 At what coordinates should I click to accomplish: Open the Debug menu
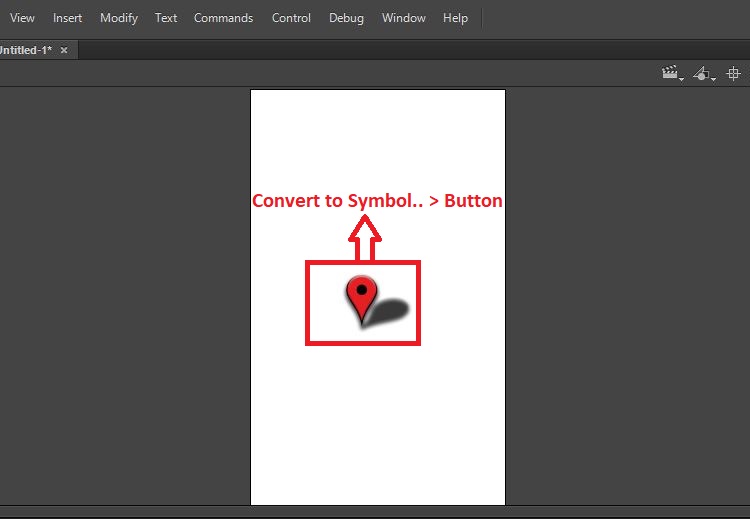coord(346,18)
